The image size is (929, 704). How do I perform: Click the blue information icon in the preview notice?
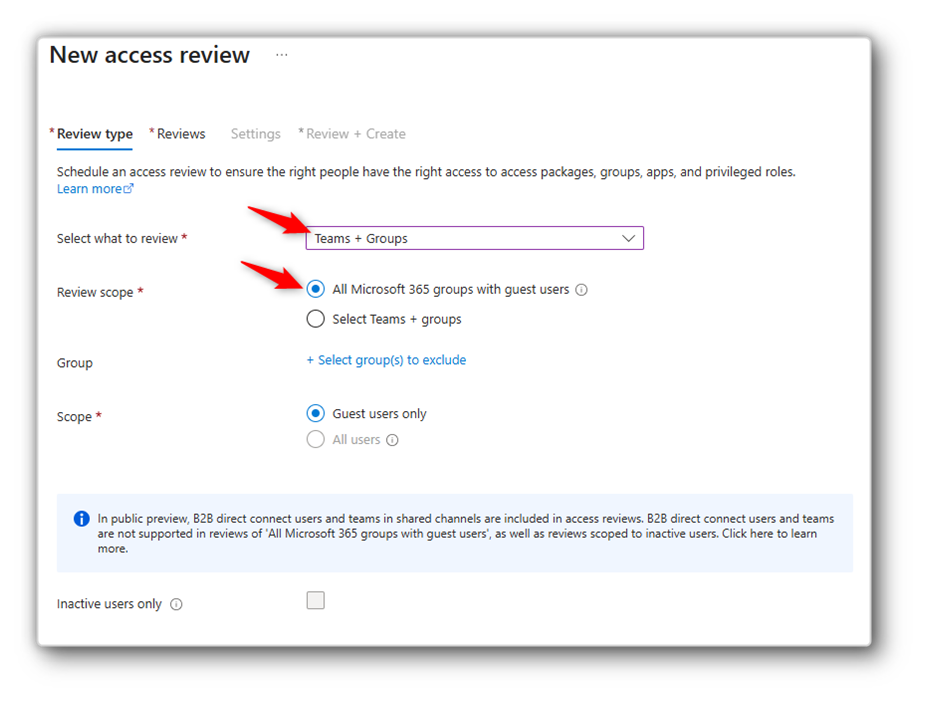click(x=82, y=519)
